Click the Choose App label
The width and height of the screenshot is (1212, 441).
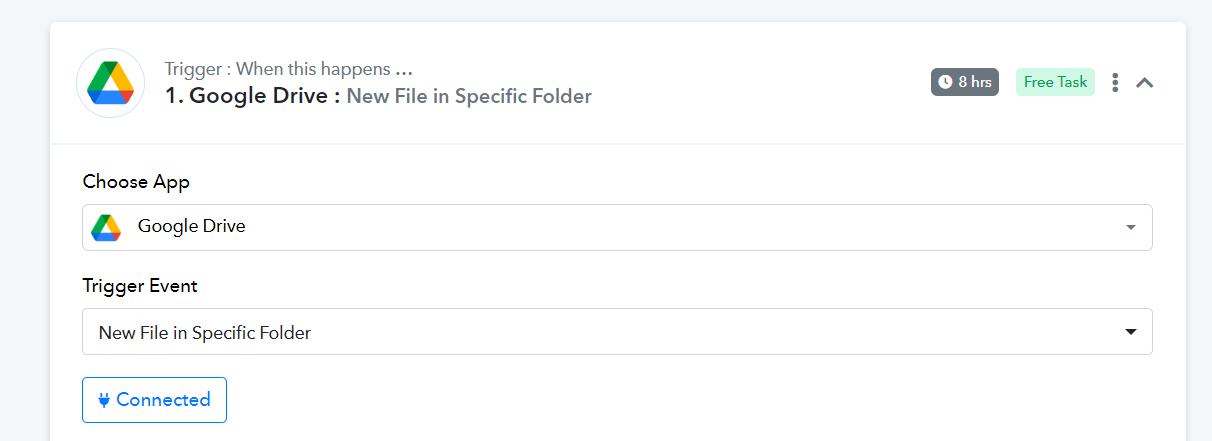click(x=136, y=182)
